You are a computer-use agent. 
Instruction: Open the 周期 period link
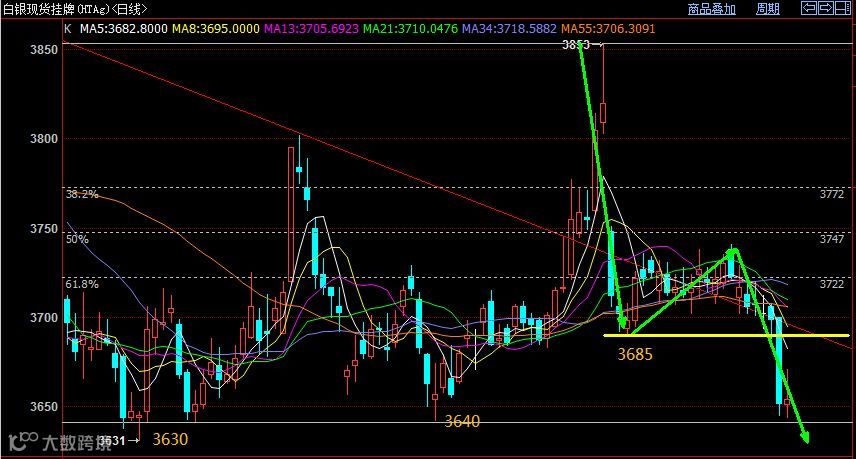(768, 9)
